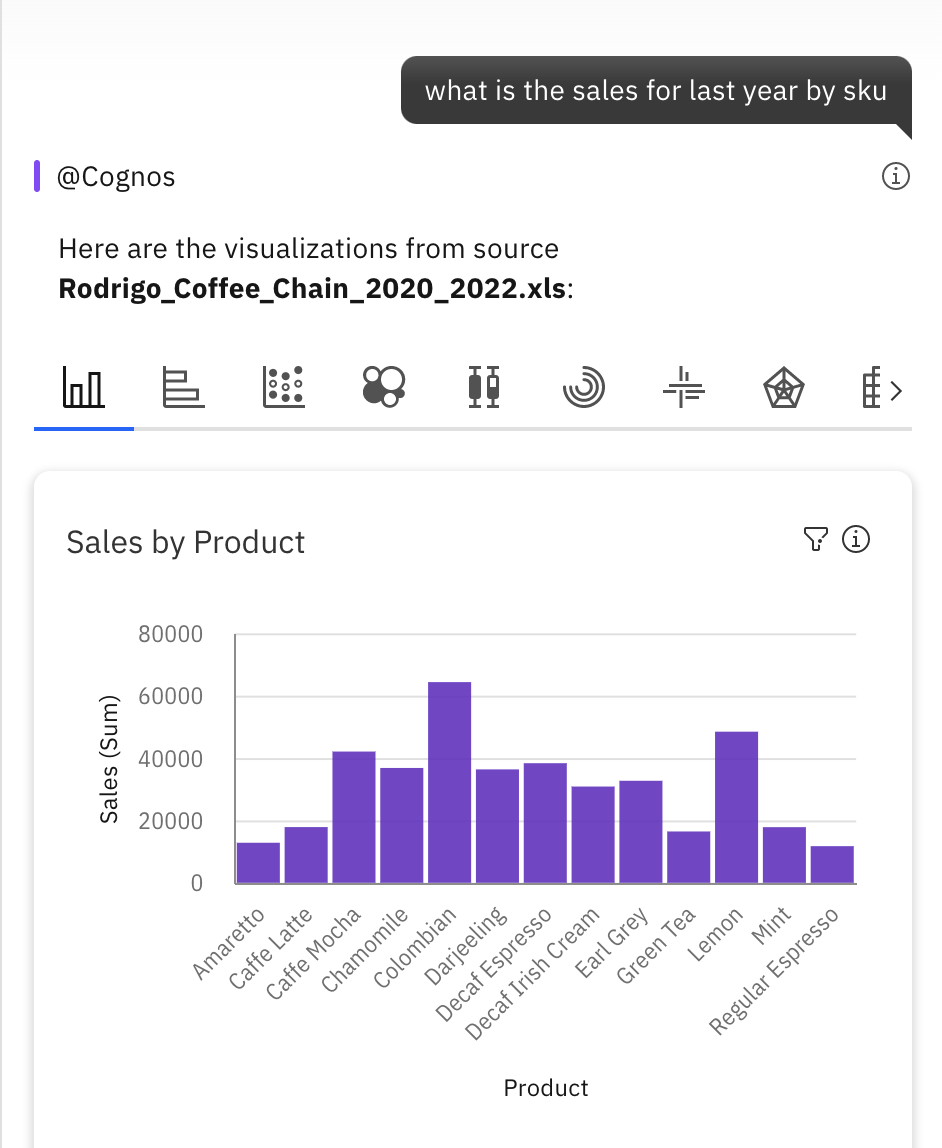View chart details via the info icon
The height and width of the screenshot is (1148, 942).
pos(857,539)
